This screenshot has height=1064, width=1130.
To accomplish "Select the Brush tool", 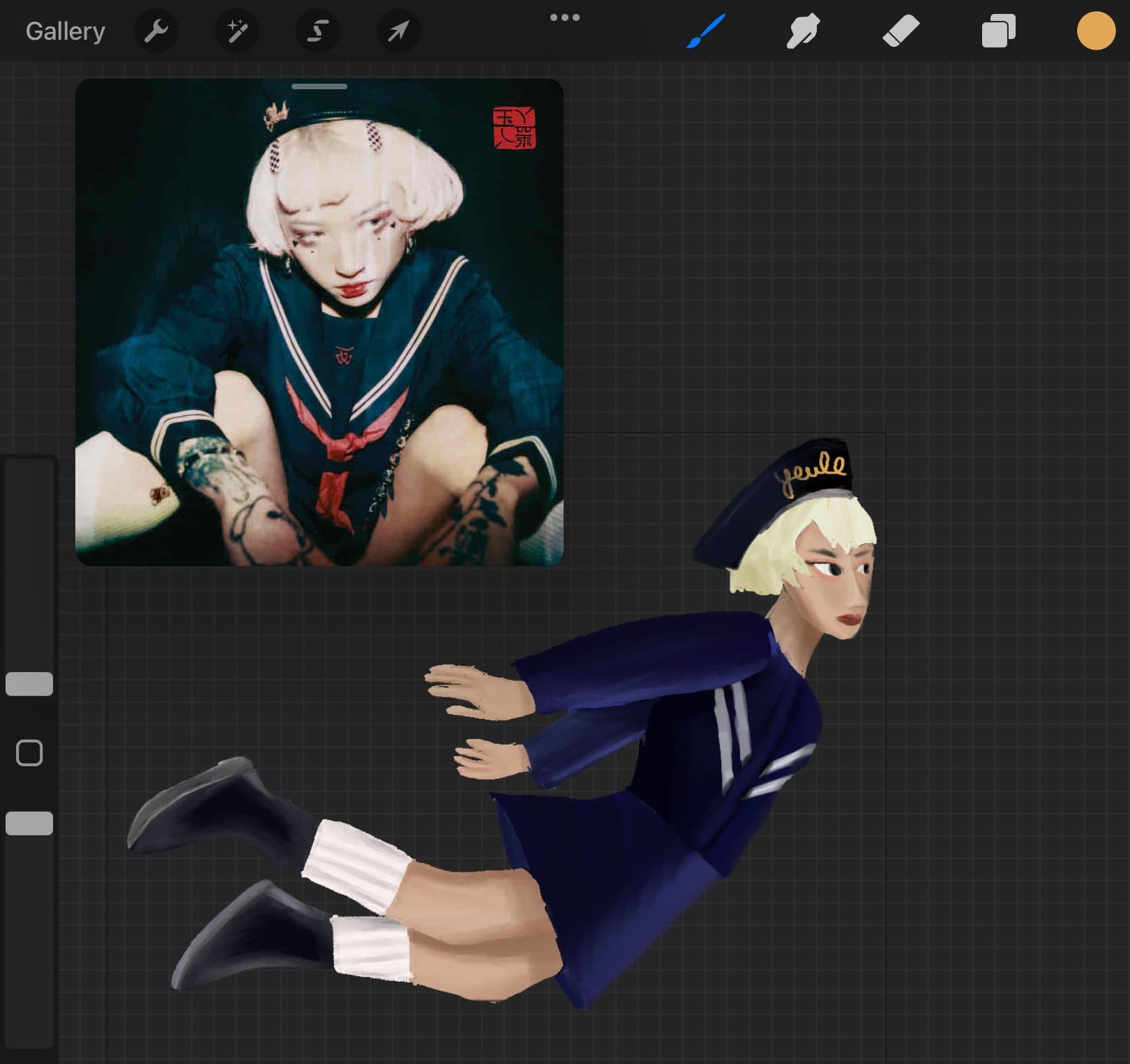I will click(706, 31).
